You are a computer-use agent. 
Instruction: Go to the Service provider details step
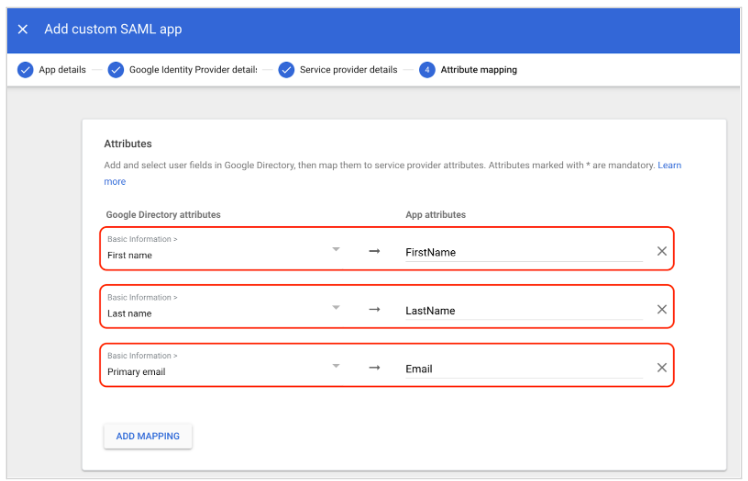pyautogui.click(x=348, y=70)
